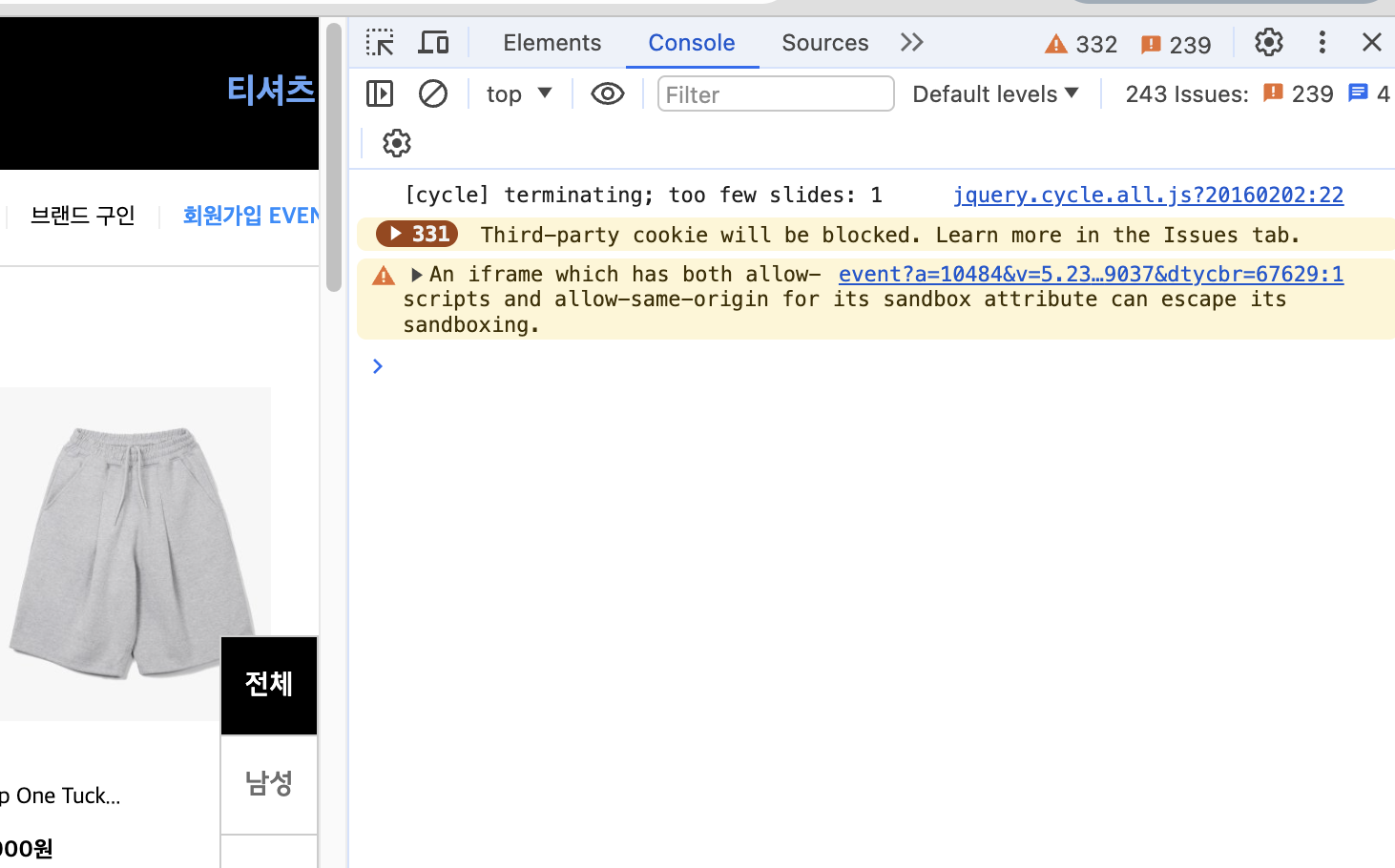Image resolution: width=1395 pixels, height=868 pixels.
Task: Click the 239 issues counter in tab bar
Action: coord(1176,44)
